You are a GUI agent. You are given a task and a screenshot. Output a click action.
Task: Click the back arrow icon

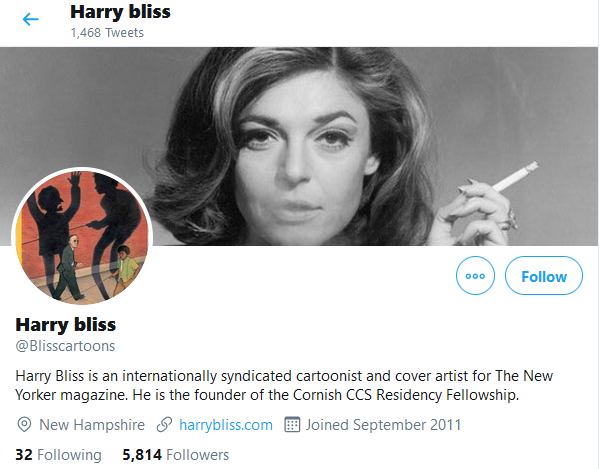(31, 19)
